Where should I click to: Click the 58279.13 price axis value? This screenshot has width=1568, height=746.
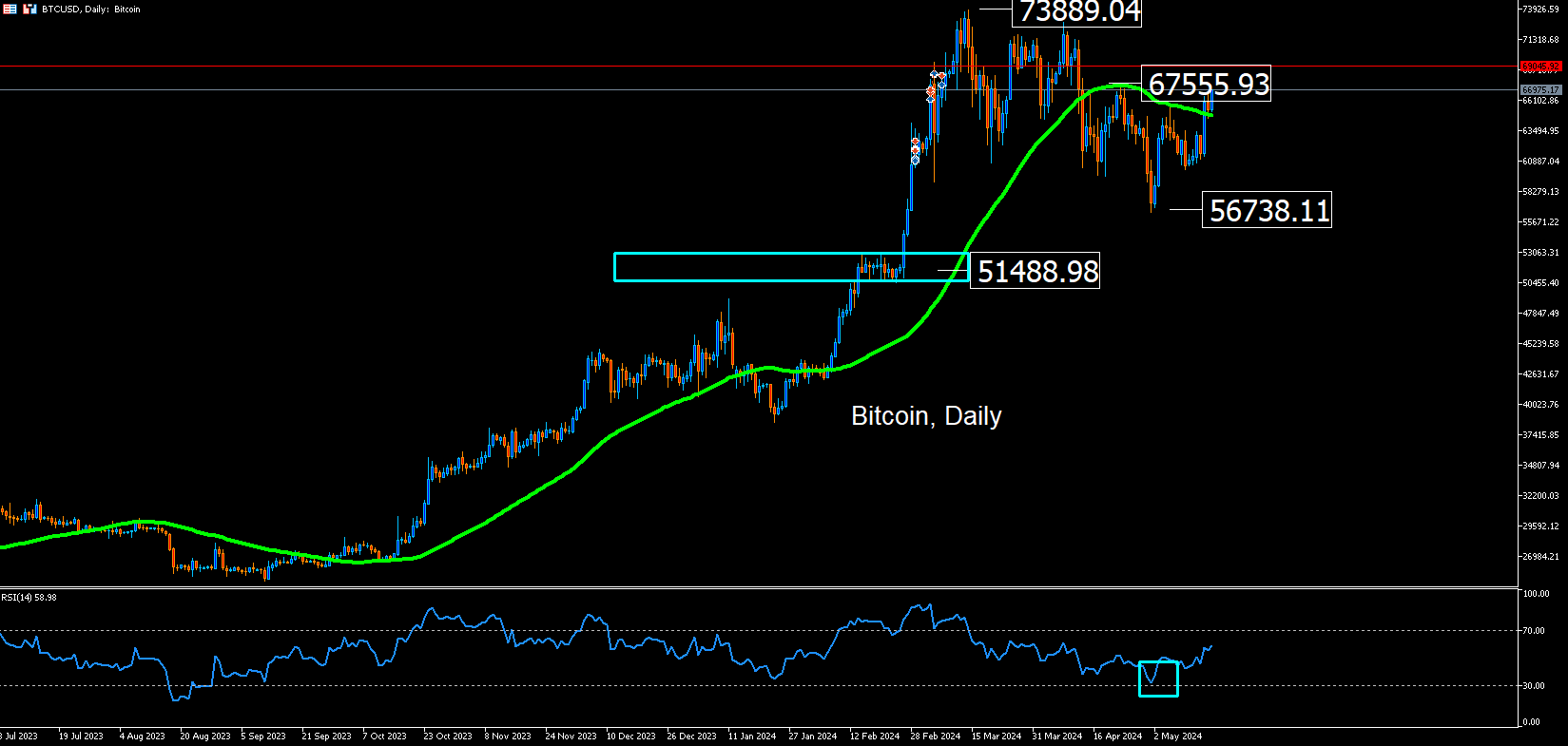tap(1540, 192)
